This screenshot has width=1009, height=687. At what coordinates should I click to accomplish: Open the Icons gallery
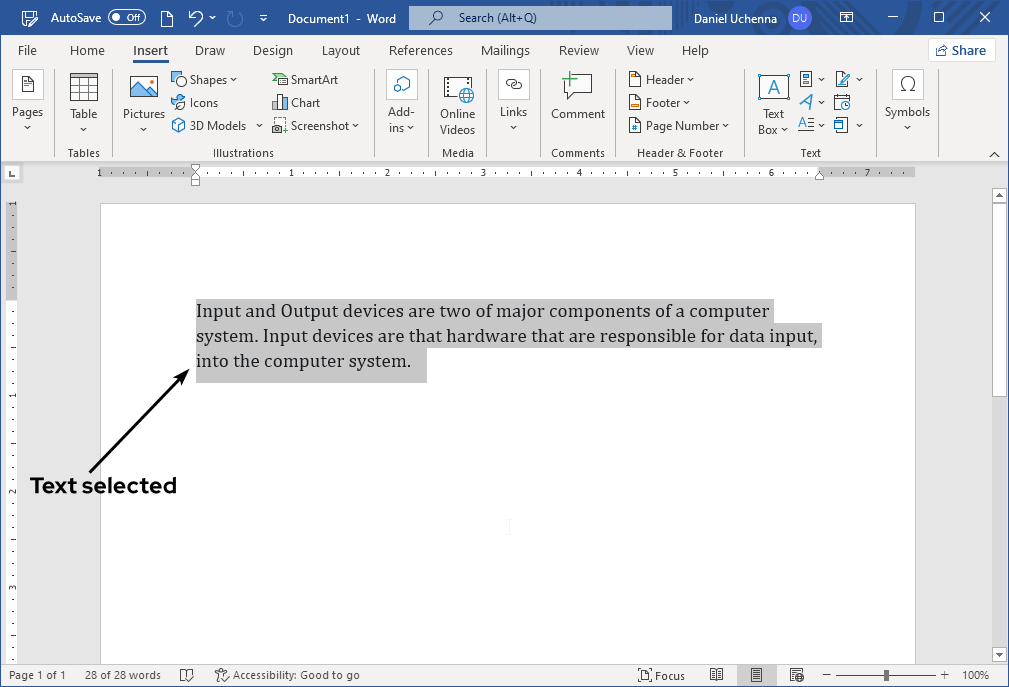[179, 103]
